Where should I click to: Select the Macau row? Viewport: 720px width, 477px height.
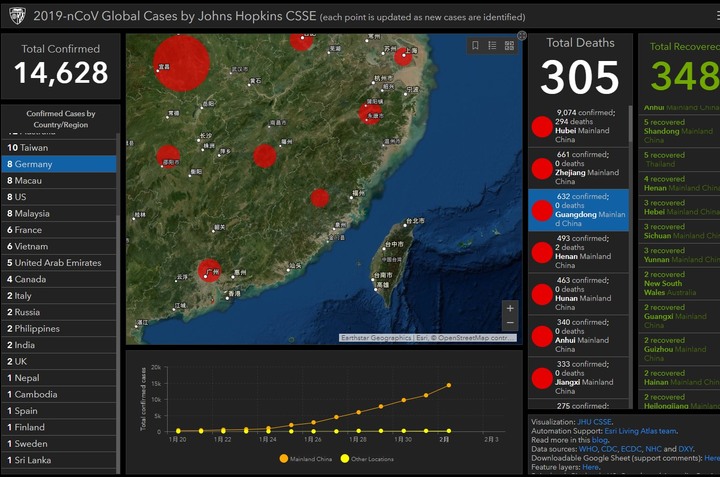click(x=59, y=180)
